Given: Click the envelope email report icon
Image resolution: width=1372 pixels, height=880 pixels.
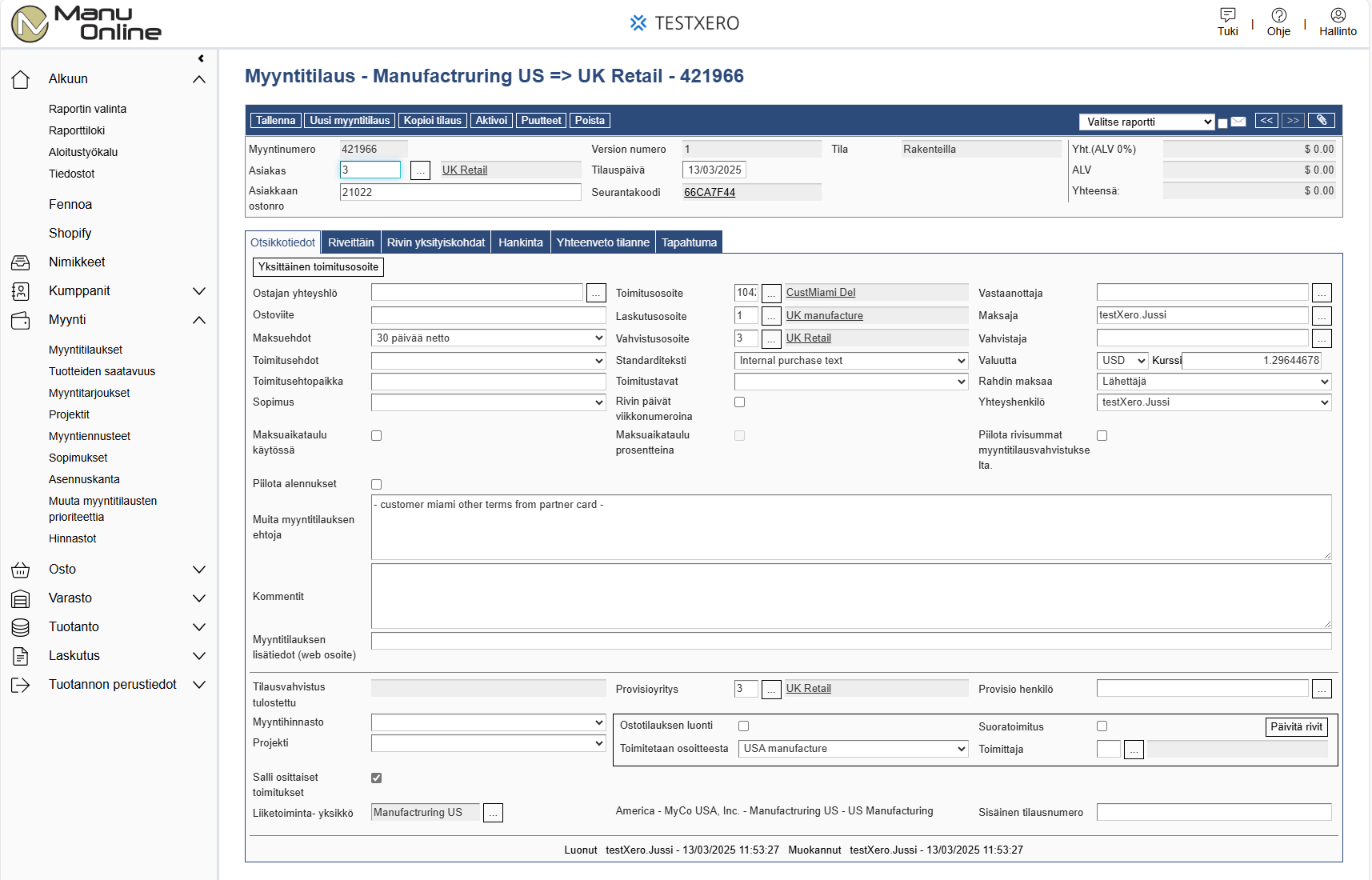Looking at the screenshot, I should click(x=1238, y=122).
